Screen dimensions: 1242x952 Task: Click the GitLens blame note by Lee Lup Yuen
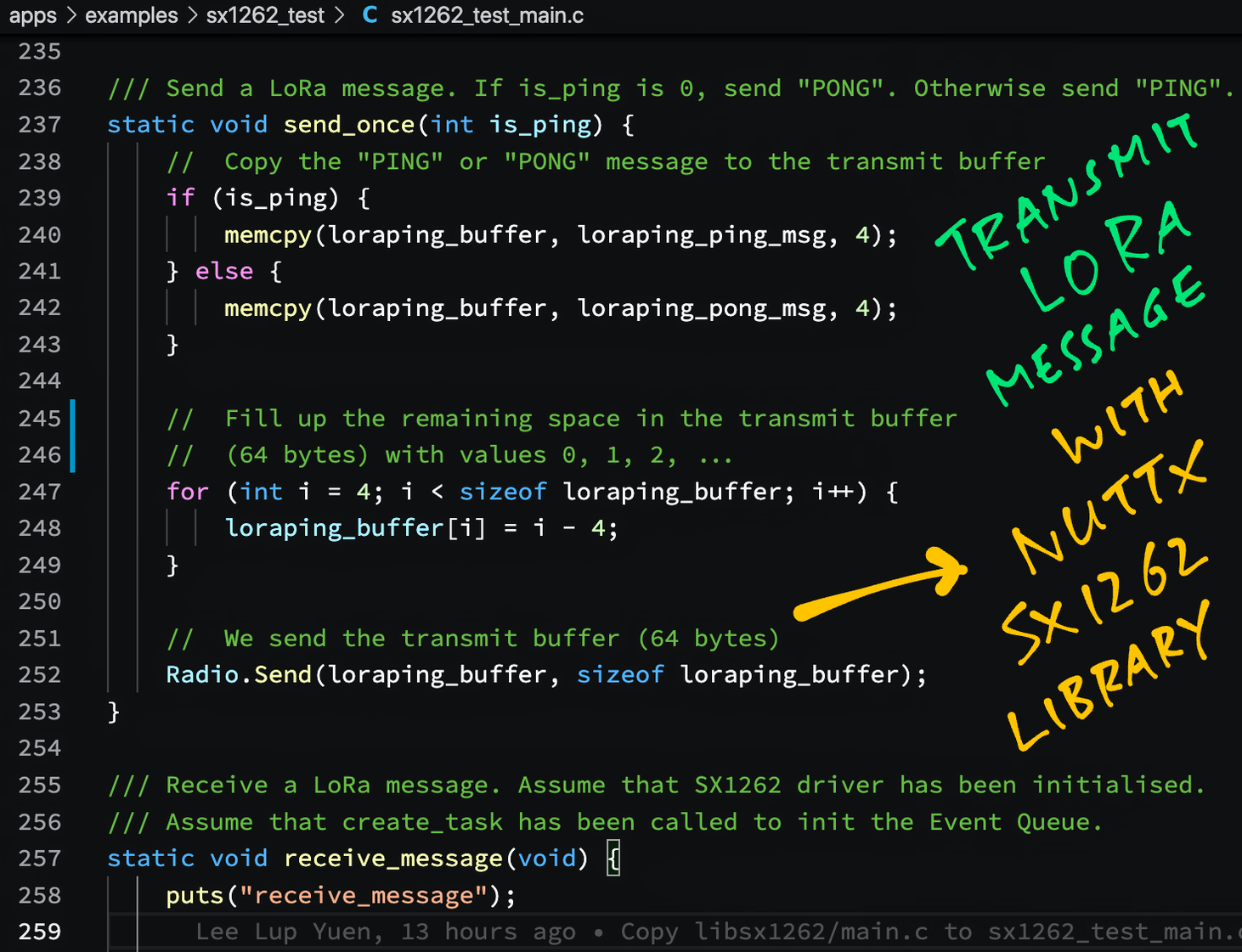(714, 932)
